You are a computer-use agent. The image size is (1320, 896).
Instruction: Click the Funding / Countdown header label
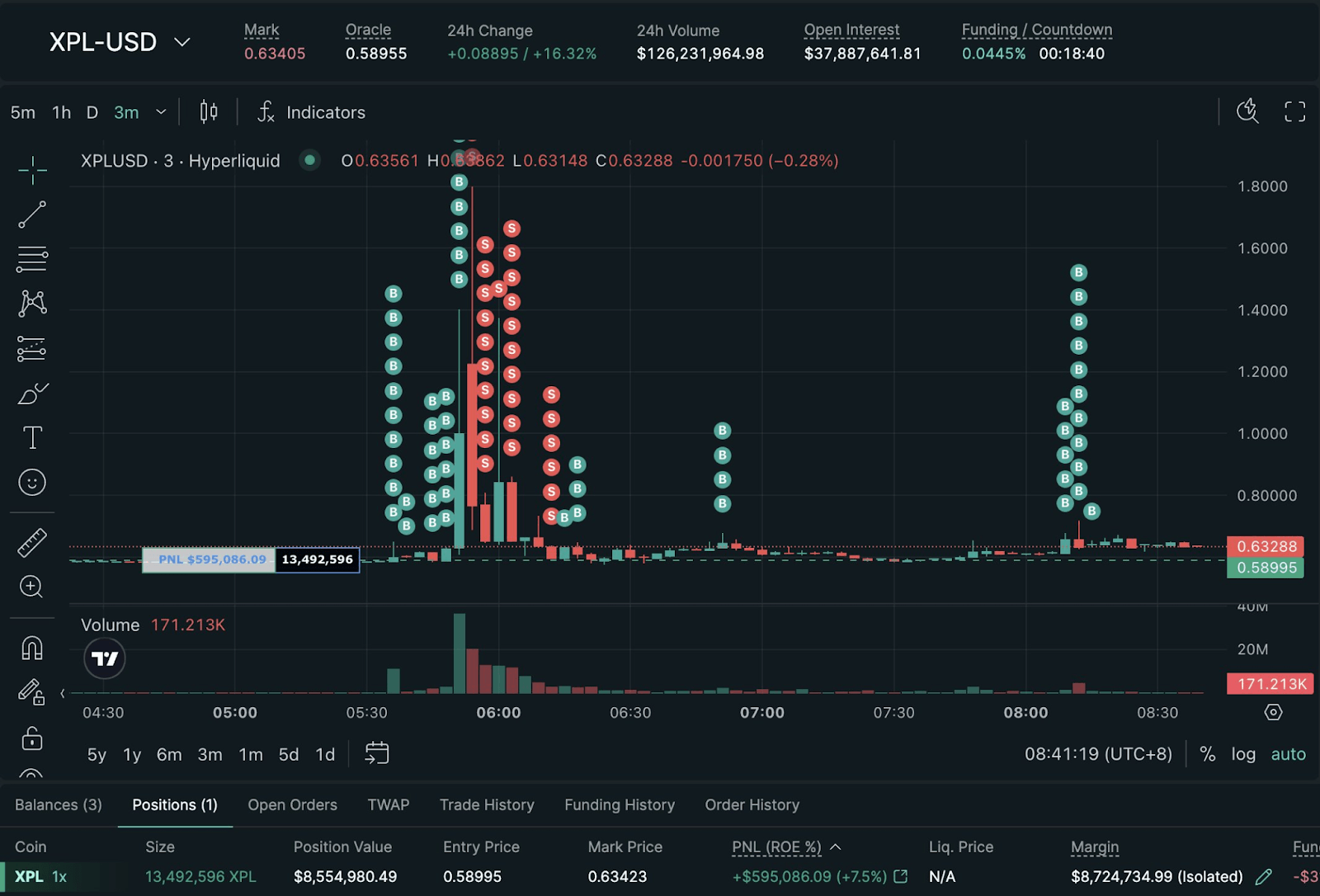point(1037,30)
